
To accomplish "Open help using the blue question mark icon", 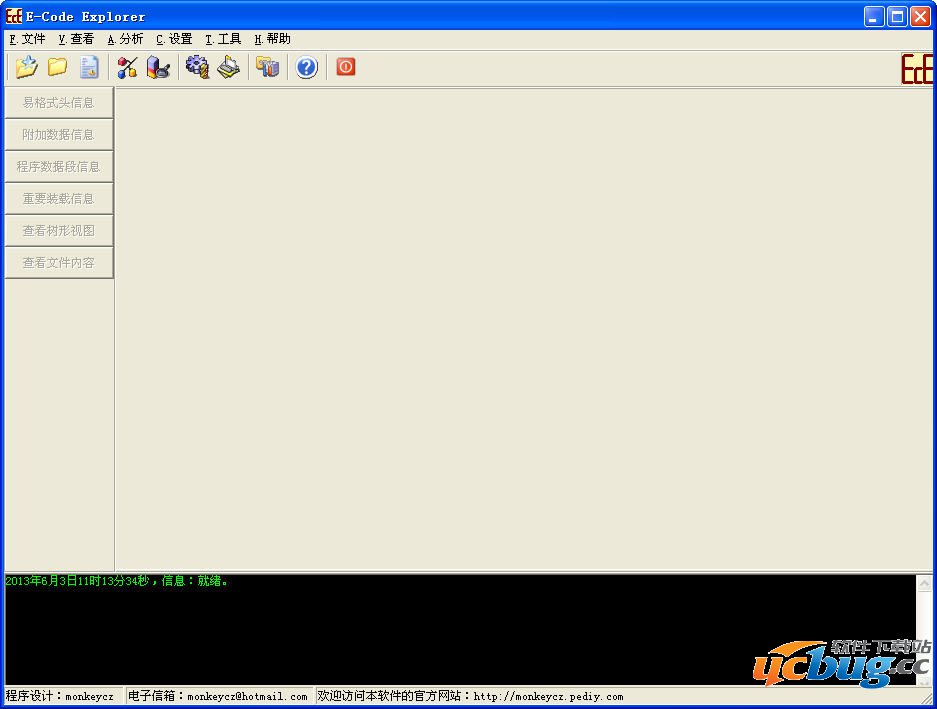I will pyautogui.click(x=306, y=67).
